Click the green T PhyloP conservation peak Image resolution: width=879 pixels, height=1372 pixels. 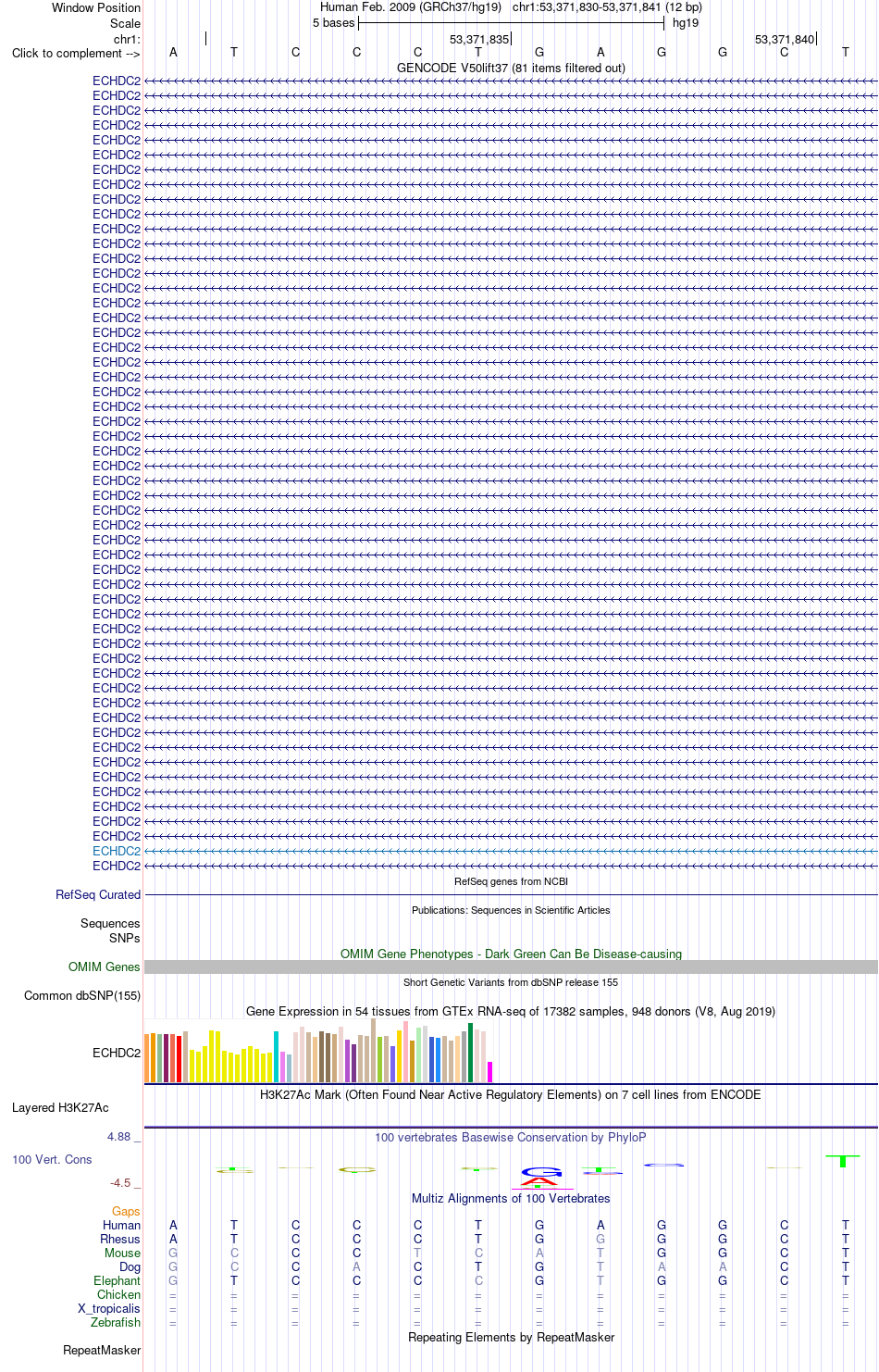[x=843, y=1161]
